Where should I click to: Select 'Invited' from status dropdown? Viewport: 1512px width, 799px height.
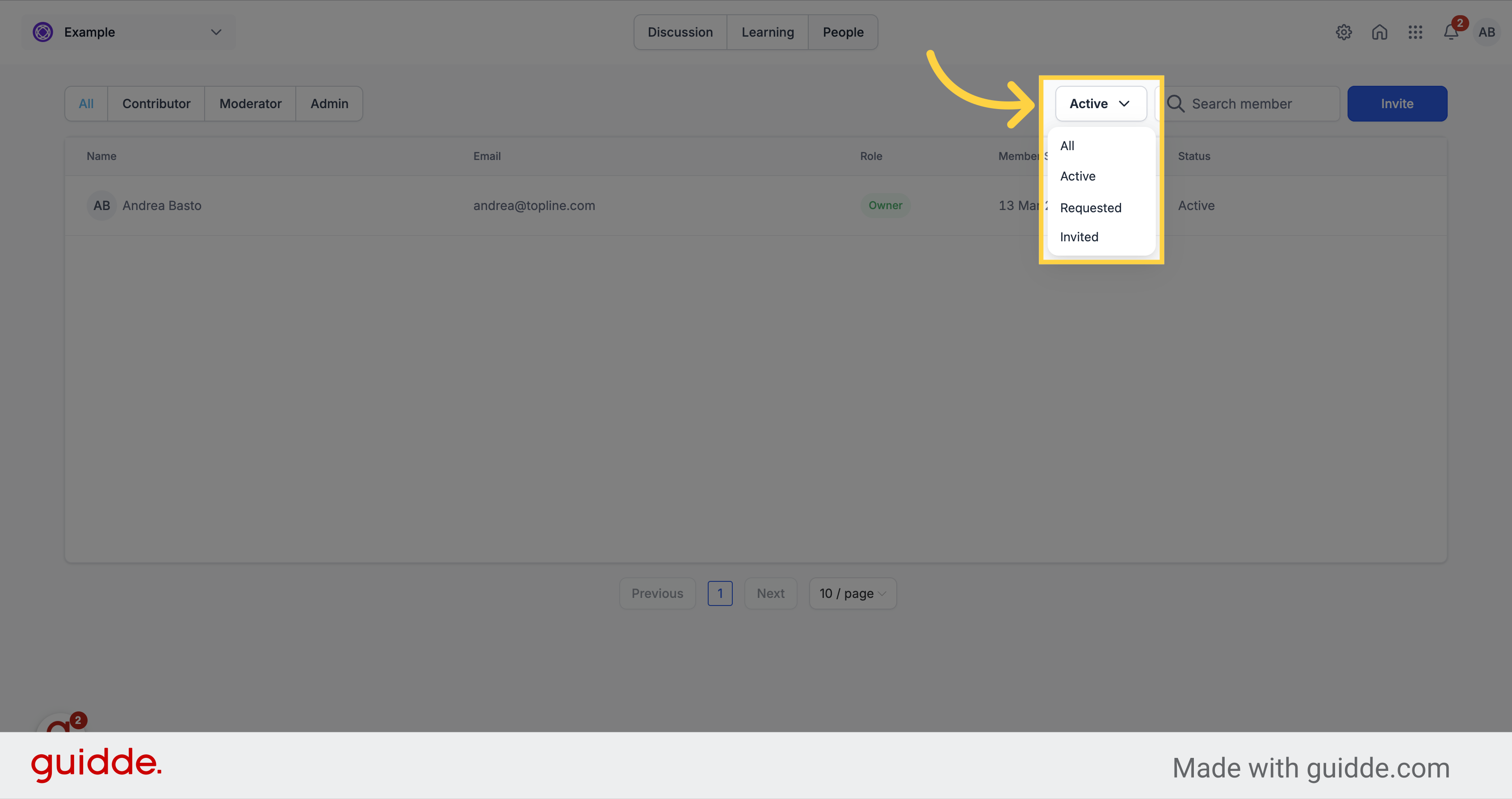[x=1079, y=237]
